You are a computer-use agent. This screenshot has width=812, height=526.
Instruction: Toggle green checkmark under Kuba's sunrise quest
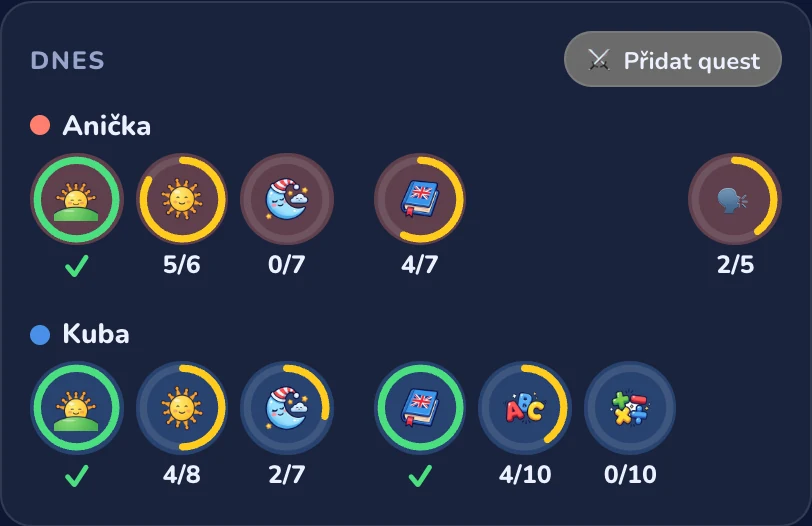(x=77, y=475)
